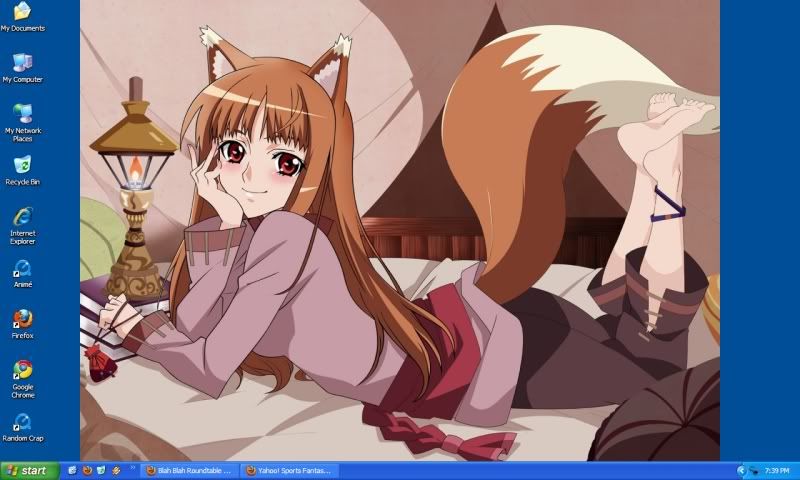
Task: Switch to Blah Blah Roundtable taskbar window
Action: coord(188,470)
